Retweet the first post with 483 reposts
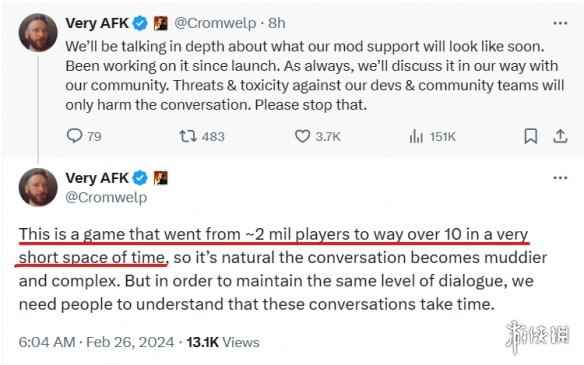The image size is (584, 365). [x=188, y=136]
